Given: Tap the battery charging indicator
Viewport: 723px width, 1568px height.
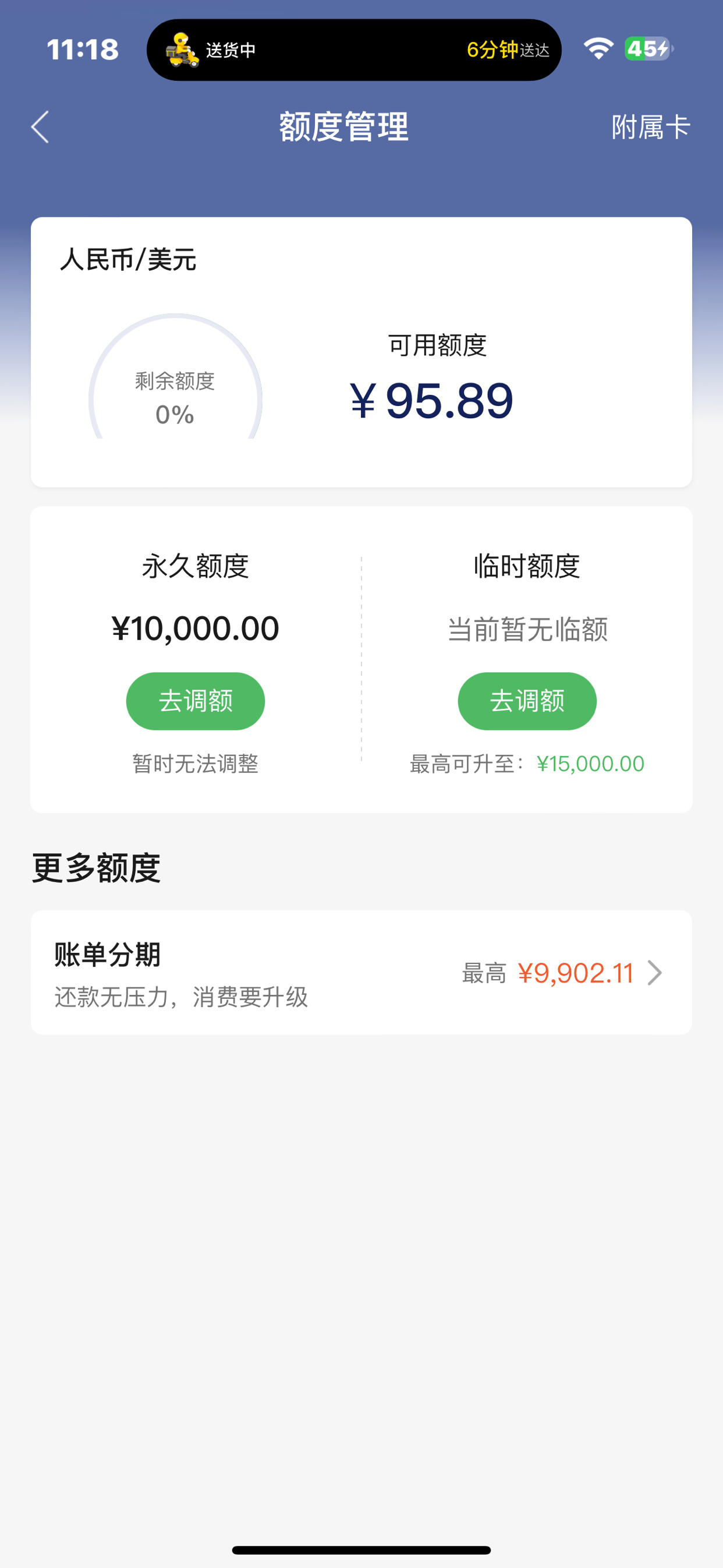Looking at the screenshot, I should click(648, 49).
